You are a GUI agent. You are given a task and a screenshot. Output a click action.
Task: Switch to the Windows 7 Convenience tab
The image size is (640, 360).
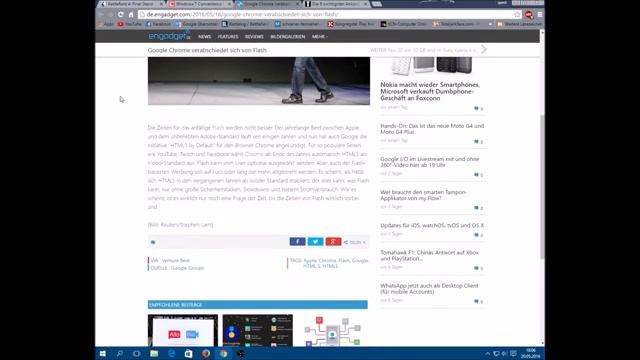[x=200, y=4]
